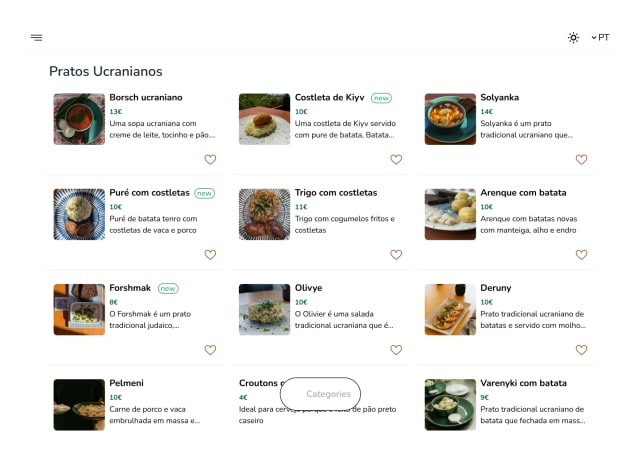Like Puré com costletas dish

coord(210,255)
